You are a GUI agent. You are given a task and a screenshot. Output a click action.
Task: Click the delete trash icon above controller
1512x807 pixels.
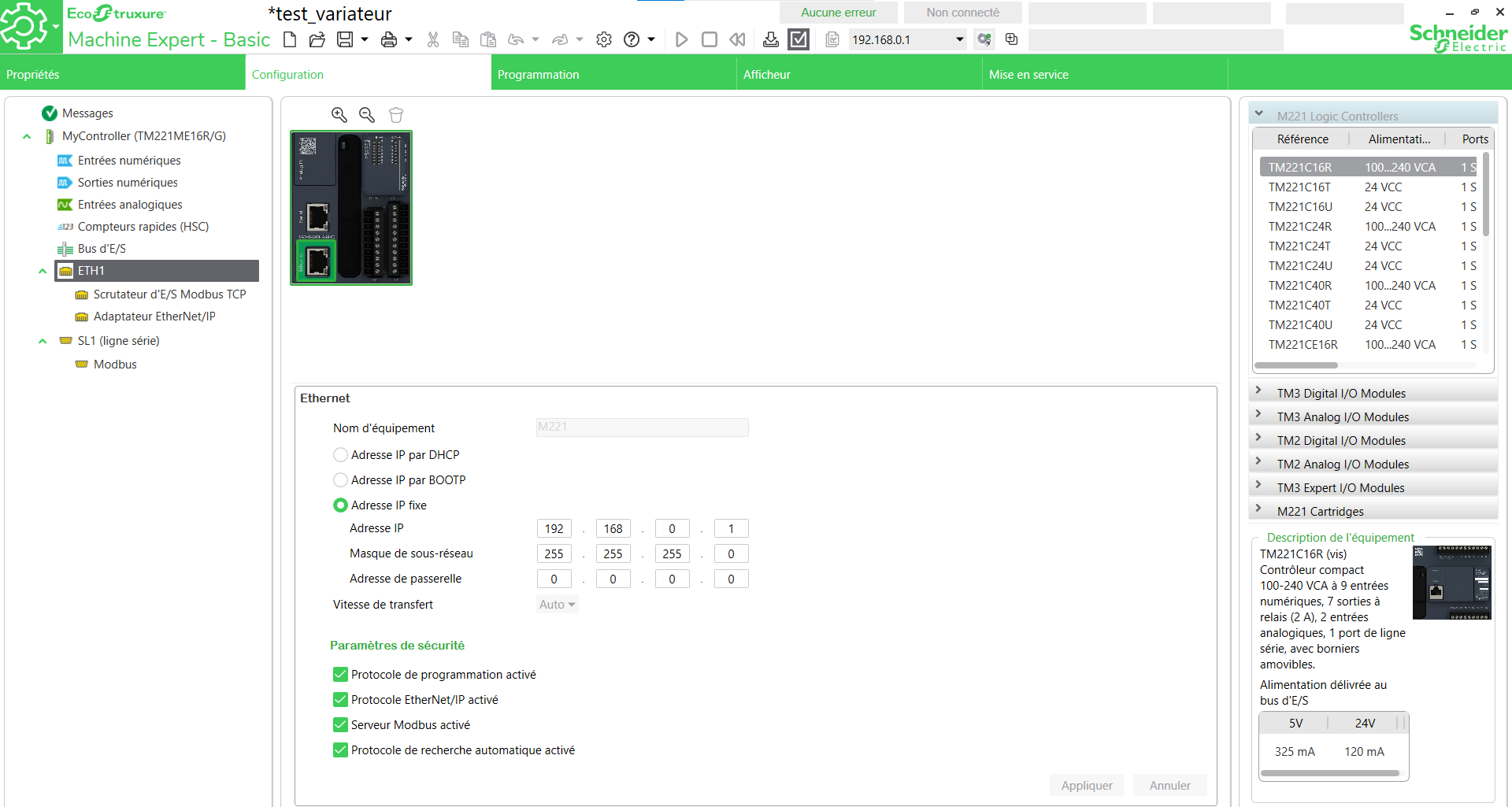click(396, 115)
